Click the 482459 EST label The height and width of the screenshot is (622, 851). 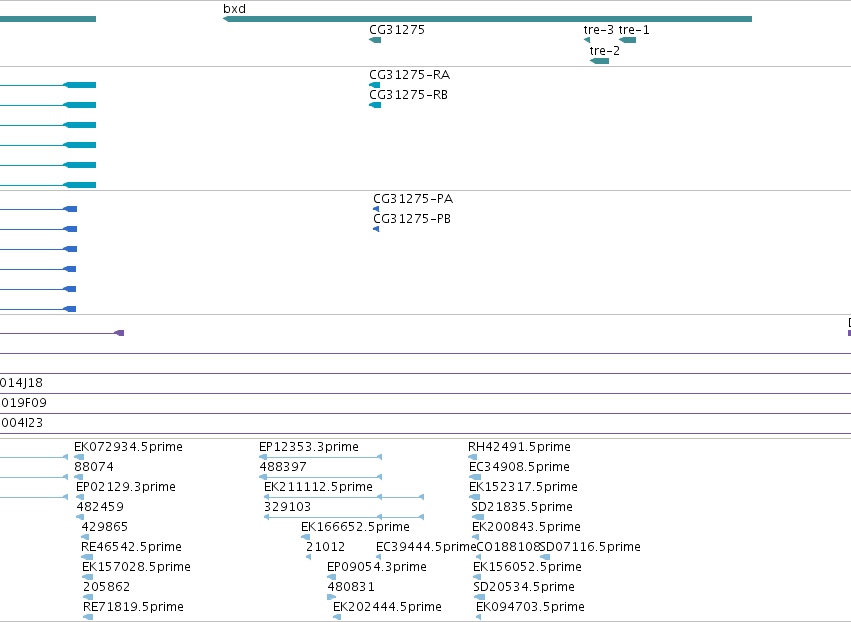(100, 507)
